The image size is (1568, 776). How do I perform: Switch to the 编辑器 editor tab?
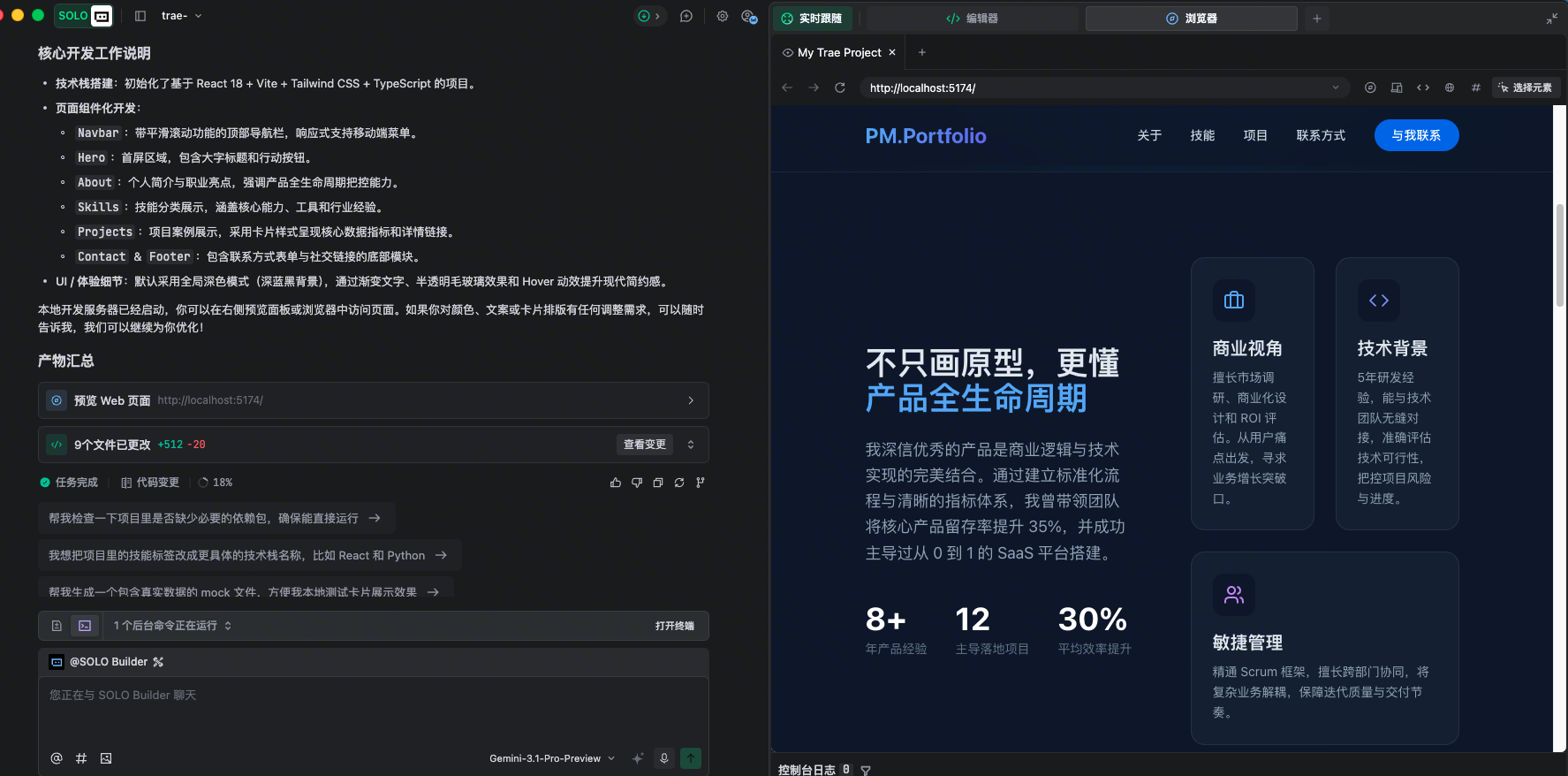[x=972, y=19]
